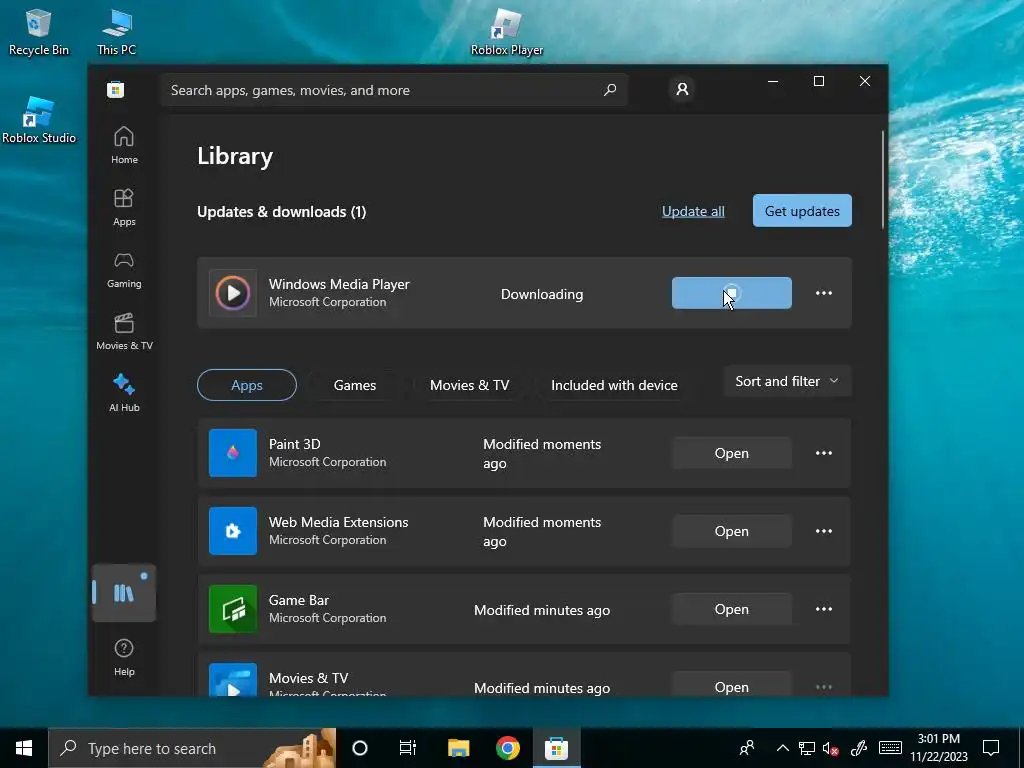Image resolution: width=1024 pixels, height=768 pixels.
Task: Select the Apps filter tab
Action: [x=247, y=385]
